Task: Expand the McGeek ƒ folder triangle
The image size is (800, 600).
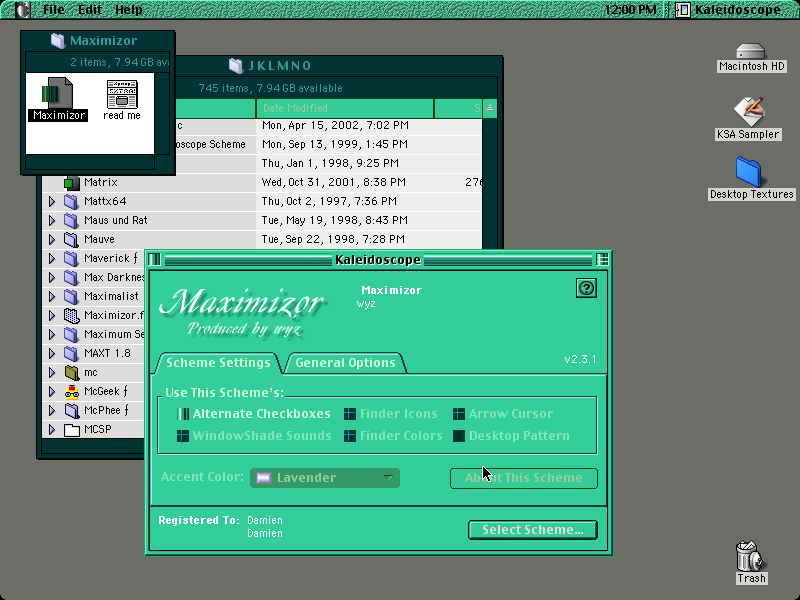Action: (x=52, y=391)
